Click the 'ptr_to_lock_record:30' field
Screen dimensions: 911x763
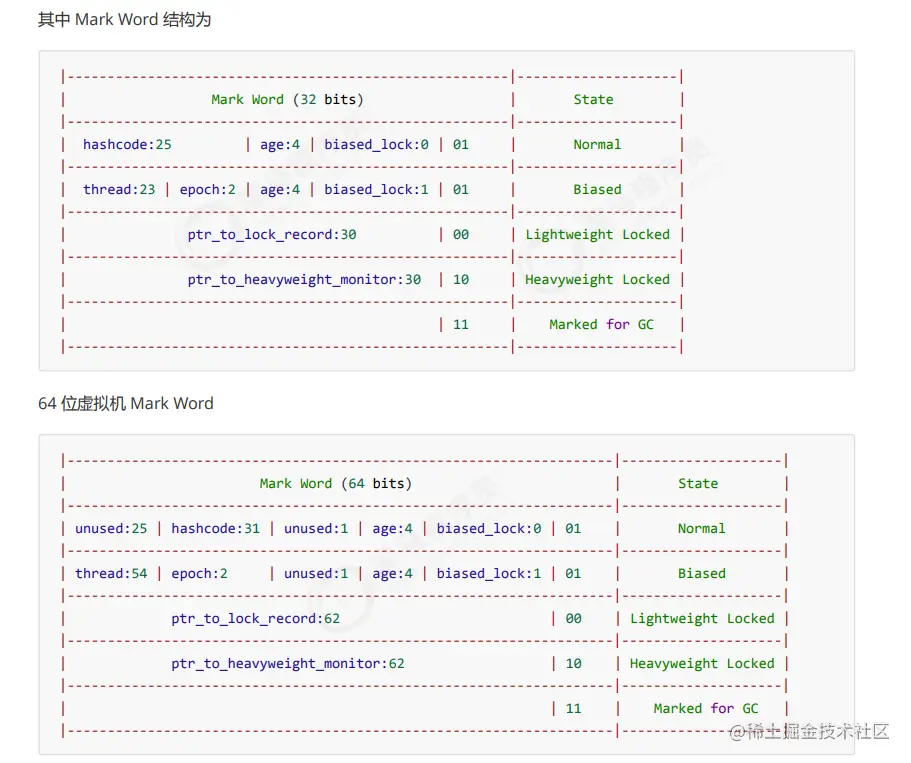[x=272, y=235]
